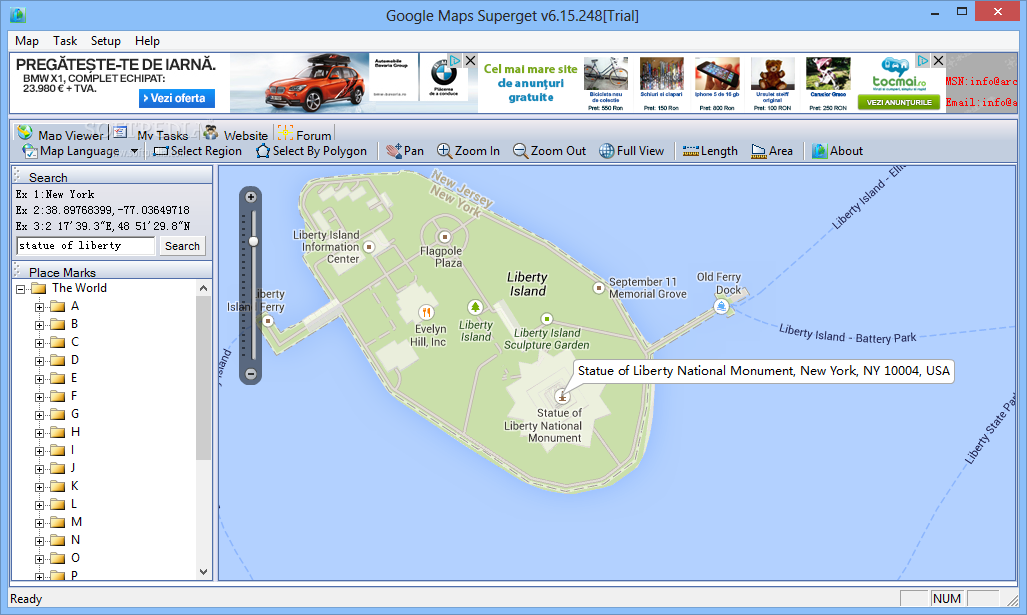Expand folder A in Place Marks

39,307
